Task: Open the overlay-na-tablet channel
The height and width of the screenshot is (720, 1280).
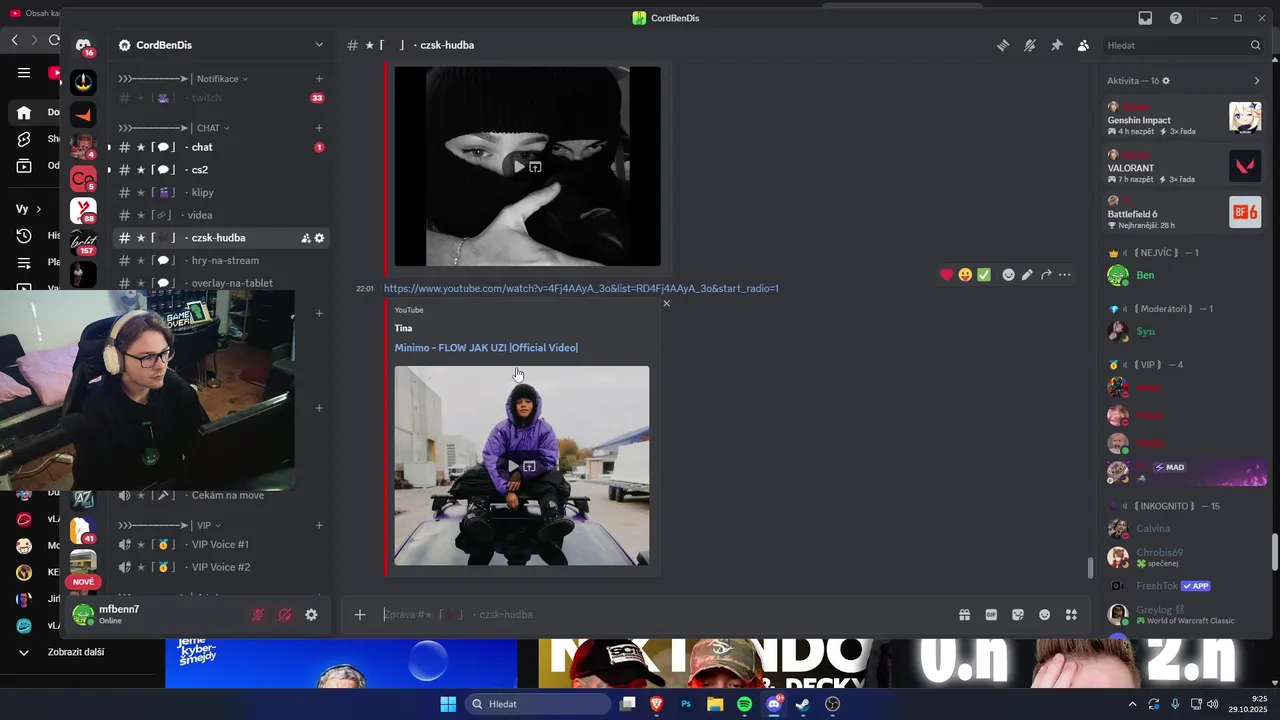Action: (221, 283)
